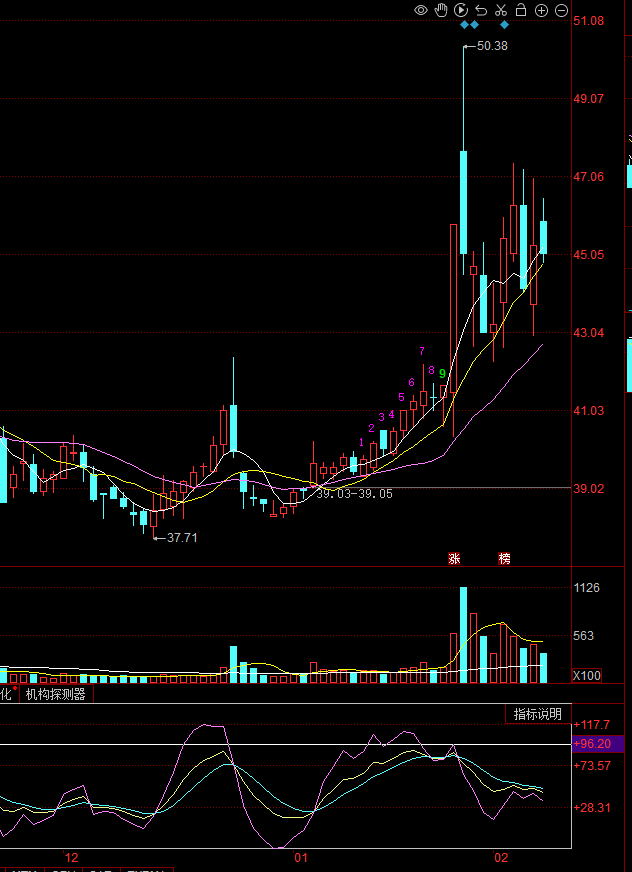Start the chart replay play button
The height and width of the screenshot is (872, 632).
click(x=461, y=10)
